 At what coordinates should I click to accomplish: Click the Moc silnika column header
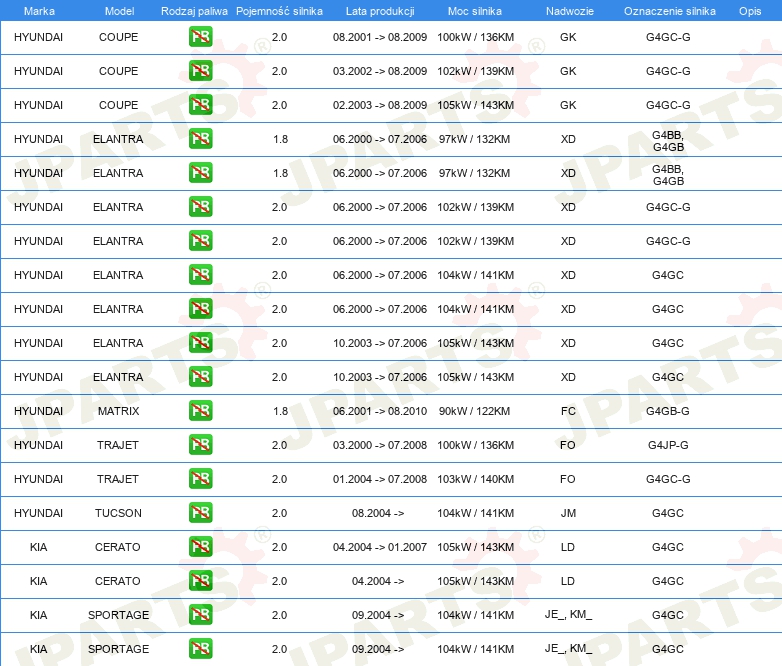[x=475, y=11]
